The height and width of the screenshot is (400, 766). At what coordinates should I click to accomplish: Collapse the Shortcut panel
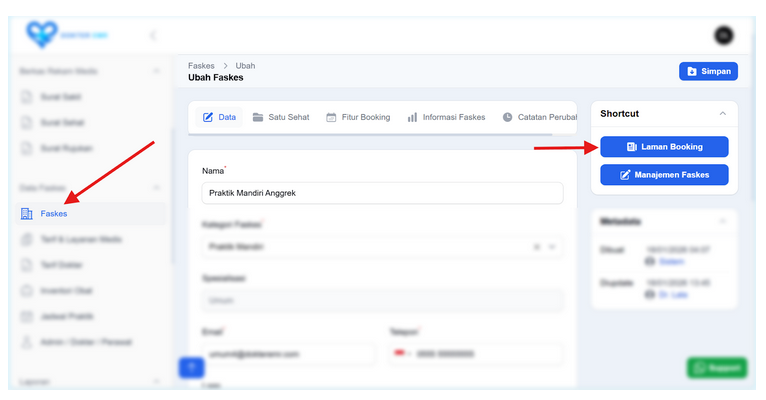(723, 113)
